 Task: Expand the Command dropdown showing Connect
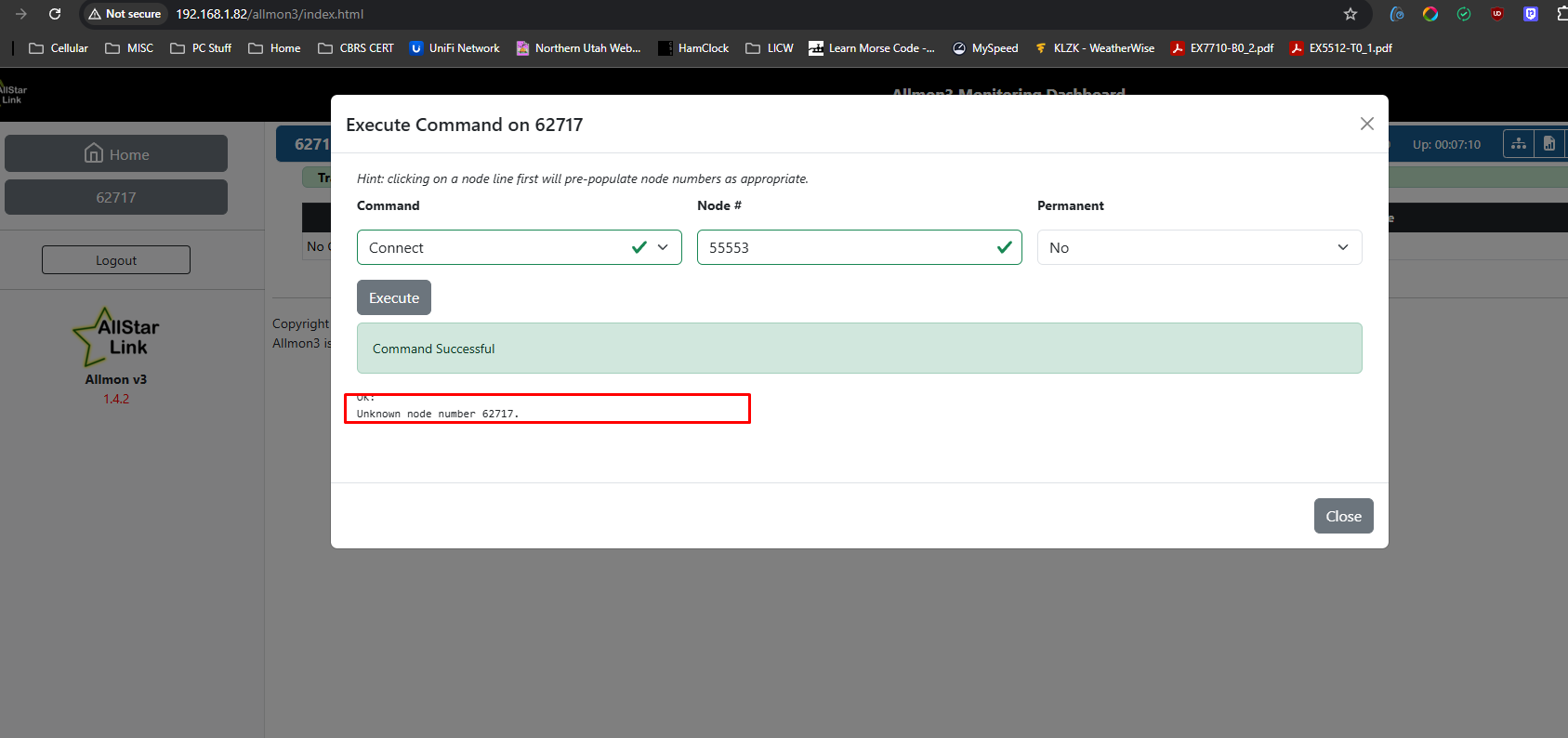click(x=520, y=247)
